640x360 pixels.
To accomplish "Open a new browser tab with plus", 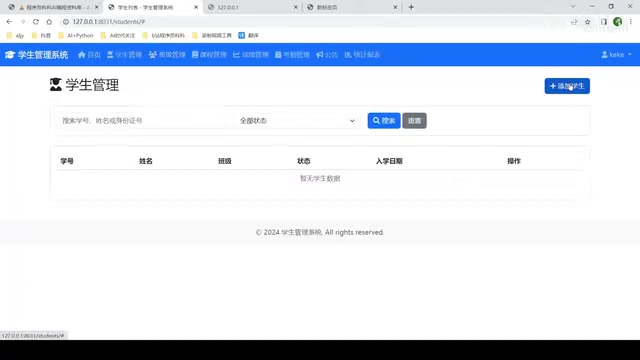I will pyautogui.click(x=411, y=7).
